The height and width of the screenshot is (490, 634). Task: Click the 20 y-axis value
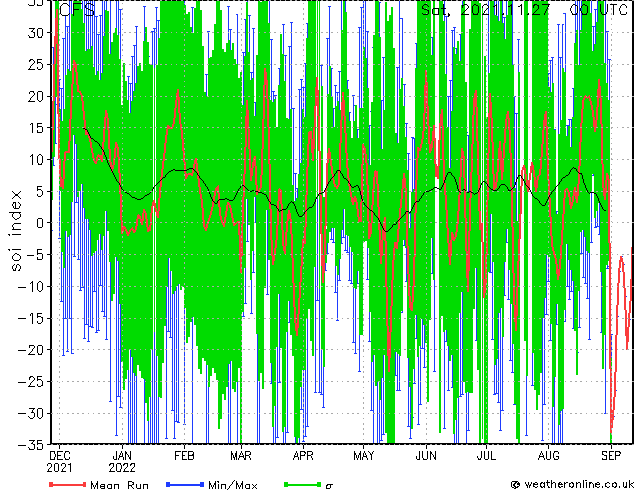(35, 96)
